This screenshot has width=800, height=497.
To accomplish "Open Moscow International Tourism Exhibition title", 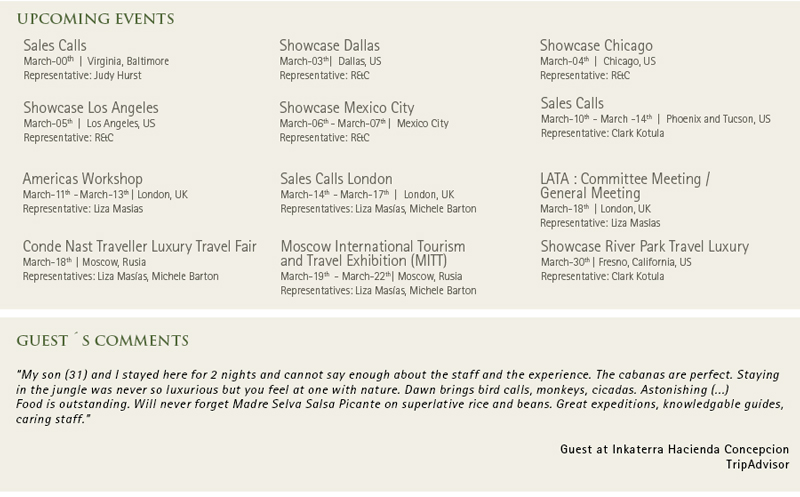I will click(x=373, y=254).
